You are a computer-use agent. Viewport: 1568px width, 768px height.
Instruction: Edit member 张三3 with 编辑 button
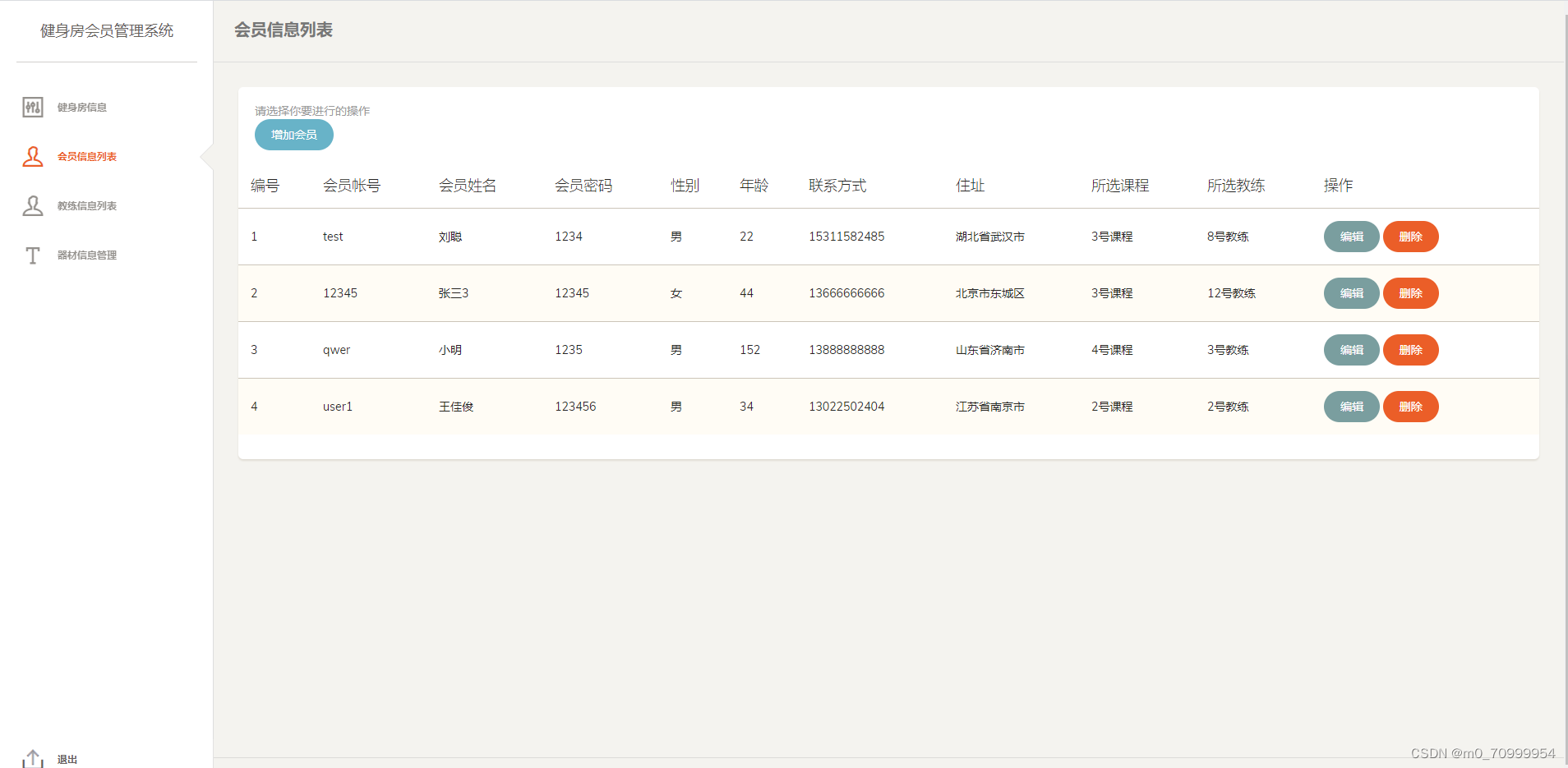(1351, 293)
